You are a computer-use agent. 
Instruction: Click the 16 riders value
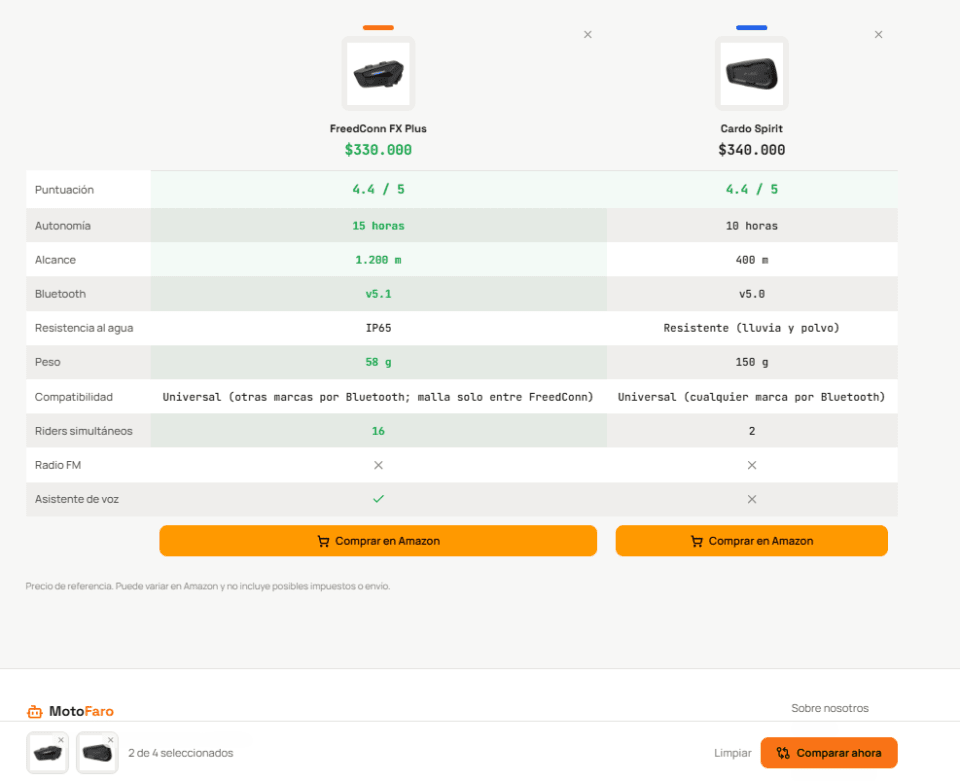pyautogui.click(x=378, y=431)
